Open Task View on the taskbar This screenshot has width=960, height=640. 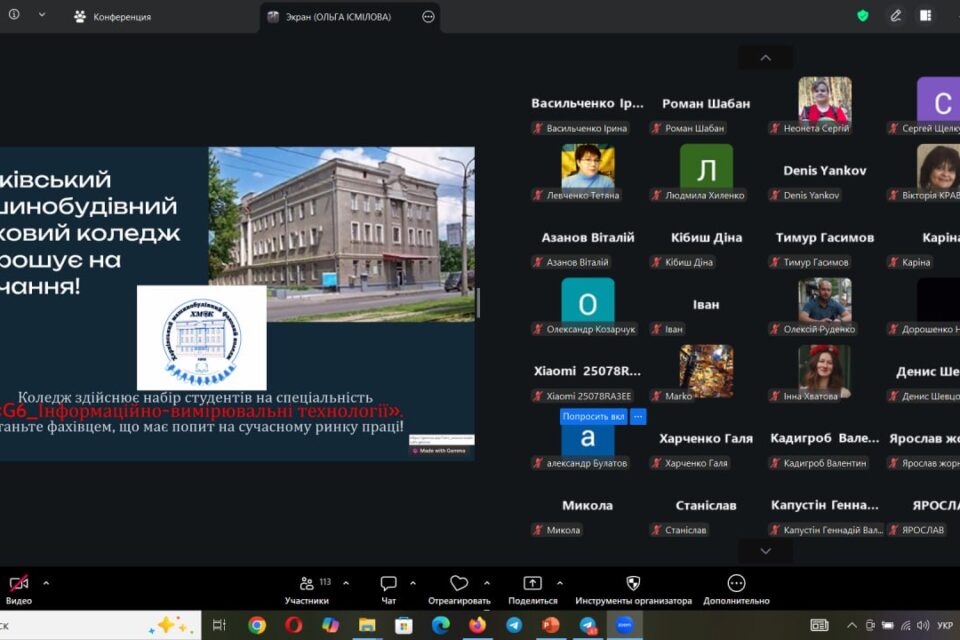[219, 625]
